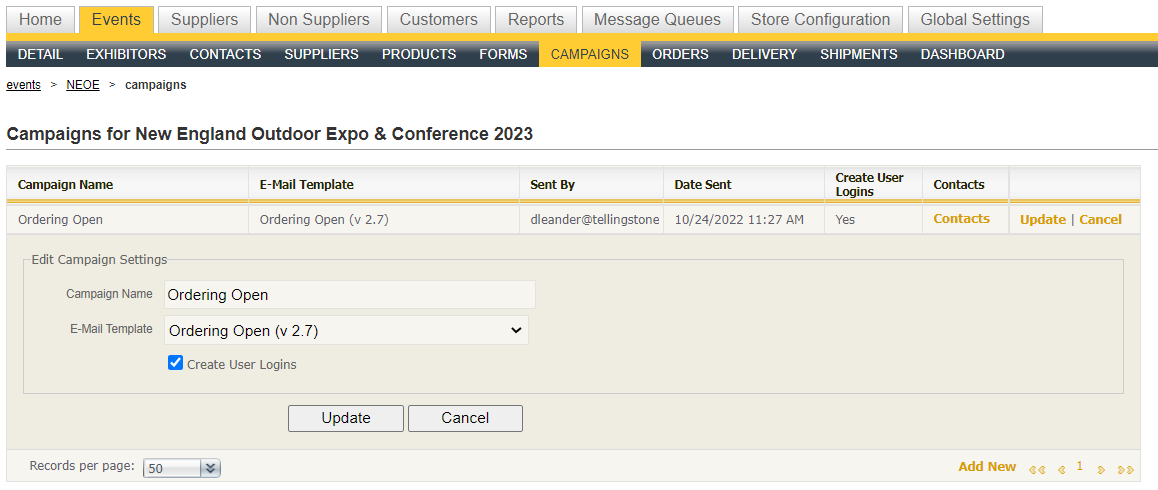1158x490 pixels.
Task: Switch to the Suppliers top tab
Action: 204,19
